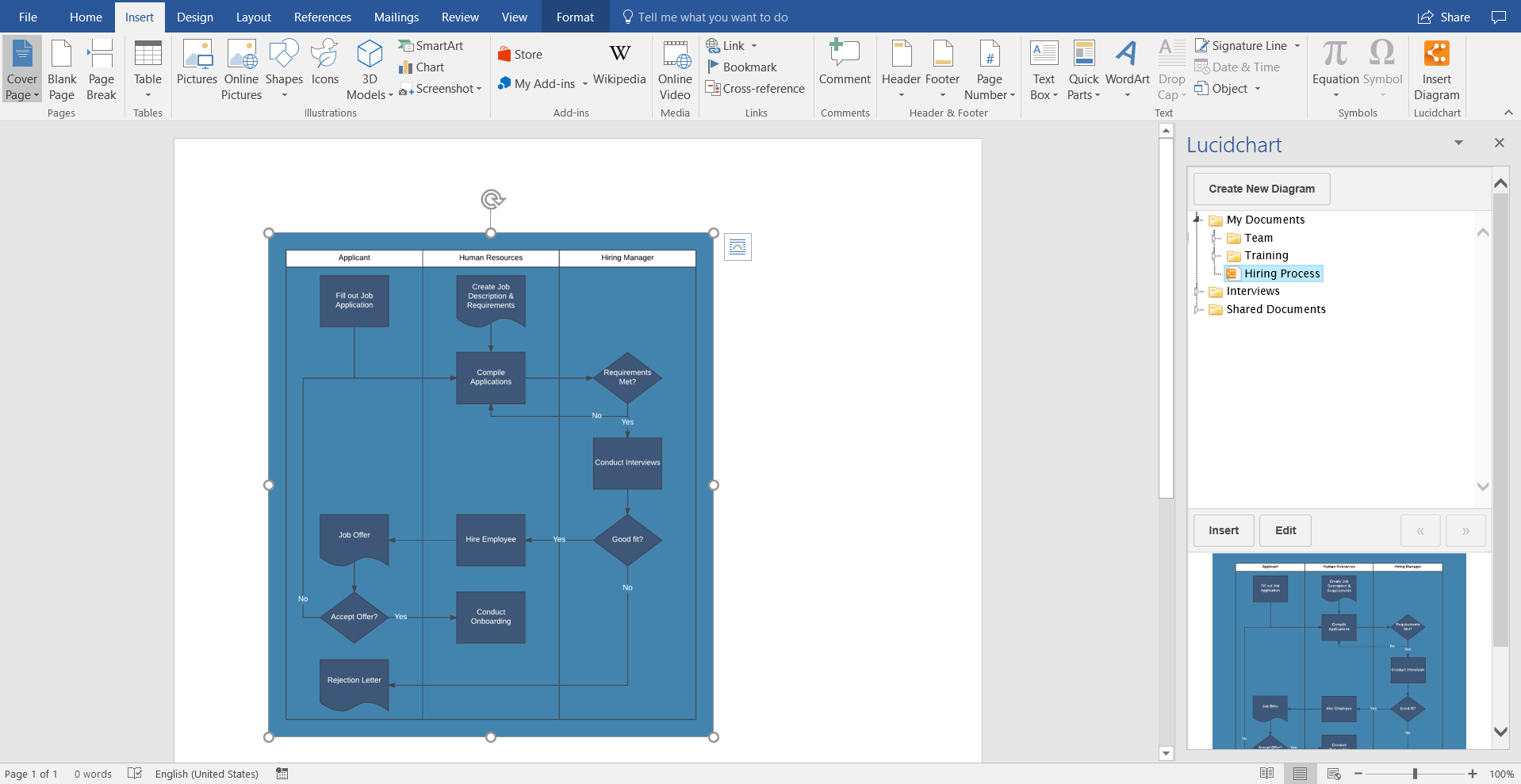Screen dimensions: 1521x784
Task: Insert a Cross-reference
Action: click(755, 89)
